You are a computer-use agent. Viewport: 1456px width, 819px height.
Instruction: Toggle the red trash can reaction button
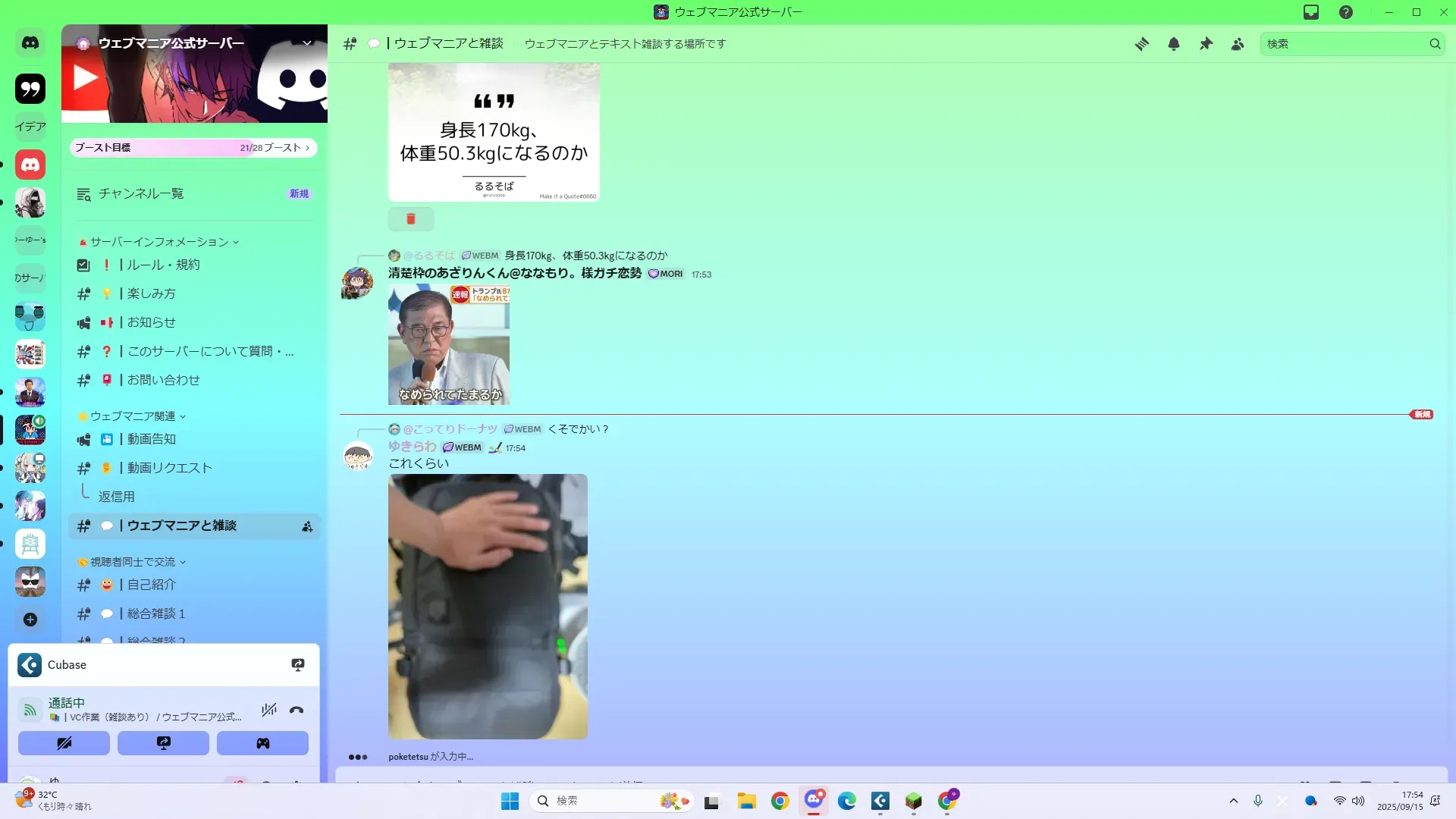(410, 219)
